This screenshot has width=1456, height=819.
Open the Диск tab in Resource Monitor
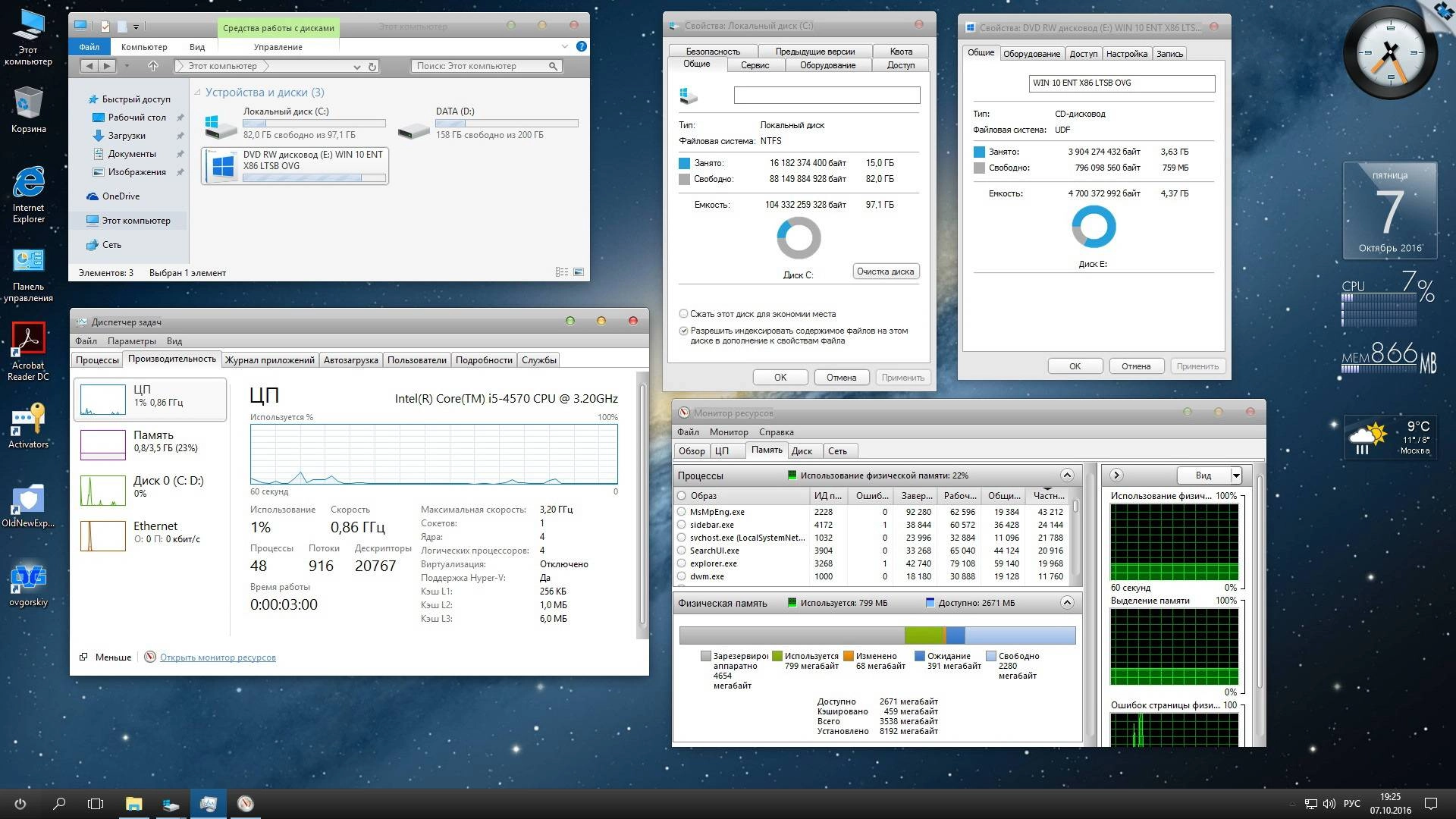coord(802,451)
